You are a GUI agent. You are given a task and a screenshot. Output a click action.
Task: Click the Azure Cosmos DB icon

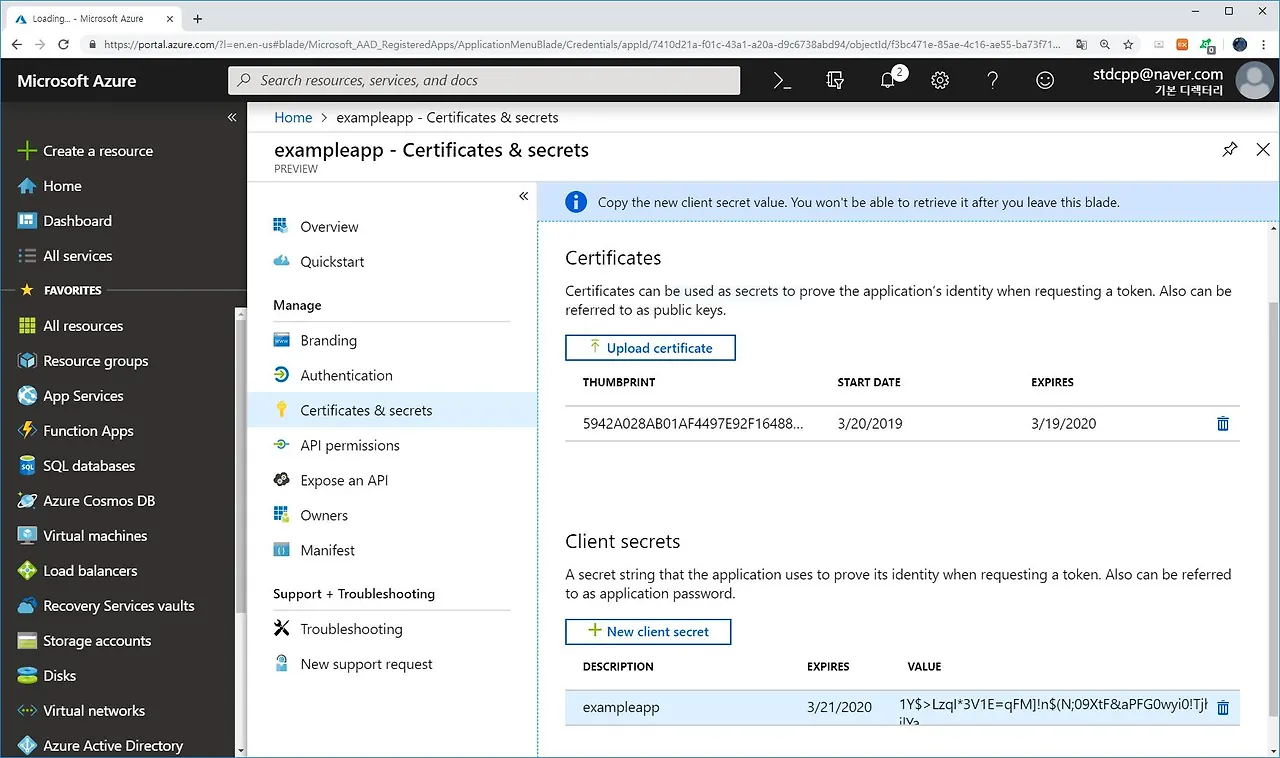[x=27, y=501]
